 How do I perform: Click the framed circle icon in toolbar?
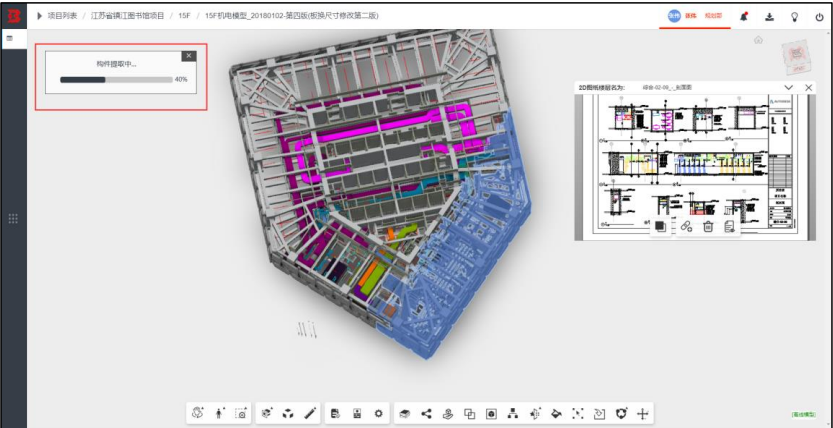click(x=491, y=413)
